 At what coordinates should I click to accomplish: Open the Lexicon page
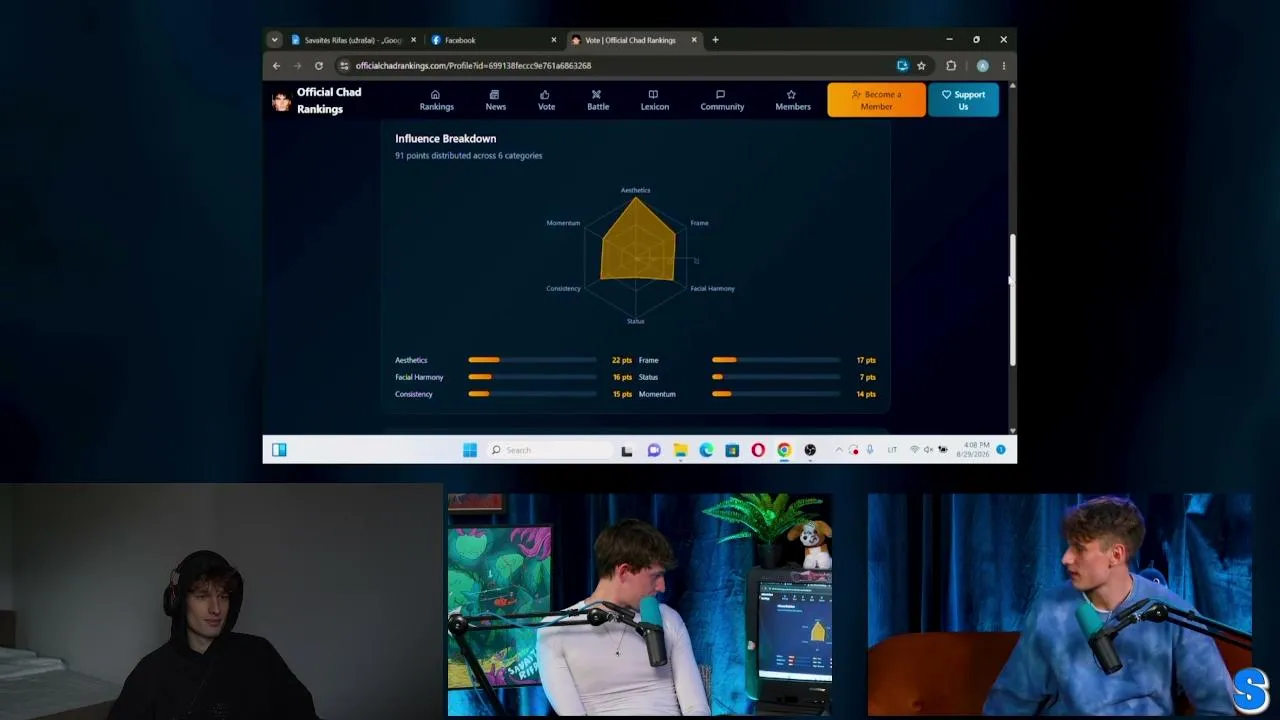tap(654, 100)
